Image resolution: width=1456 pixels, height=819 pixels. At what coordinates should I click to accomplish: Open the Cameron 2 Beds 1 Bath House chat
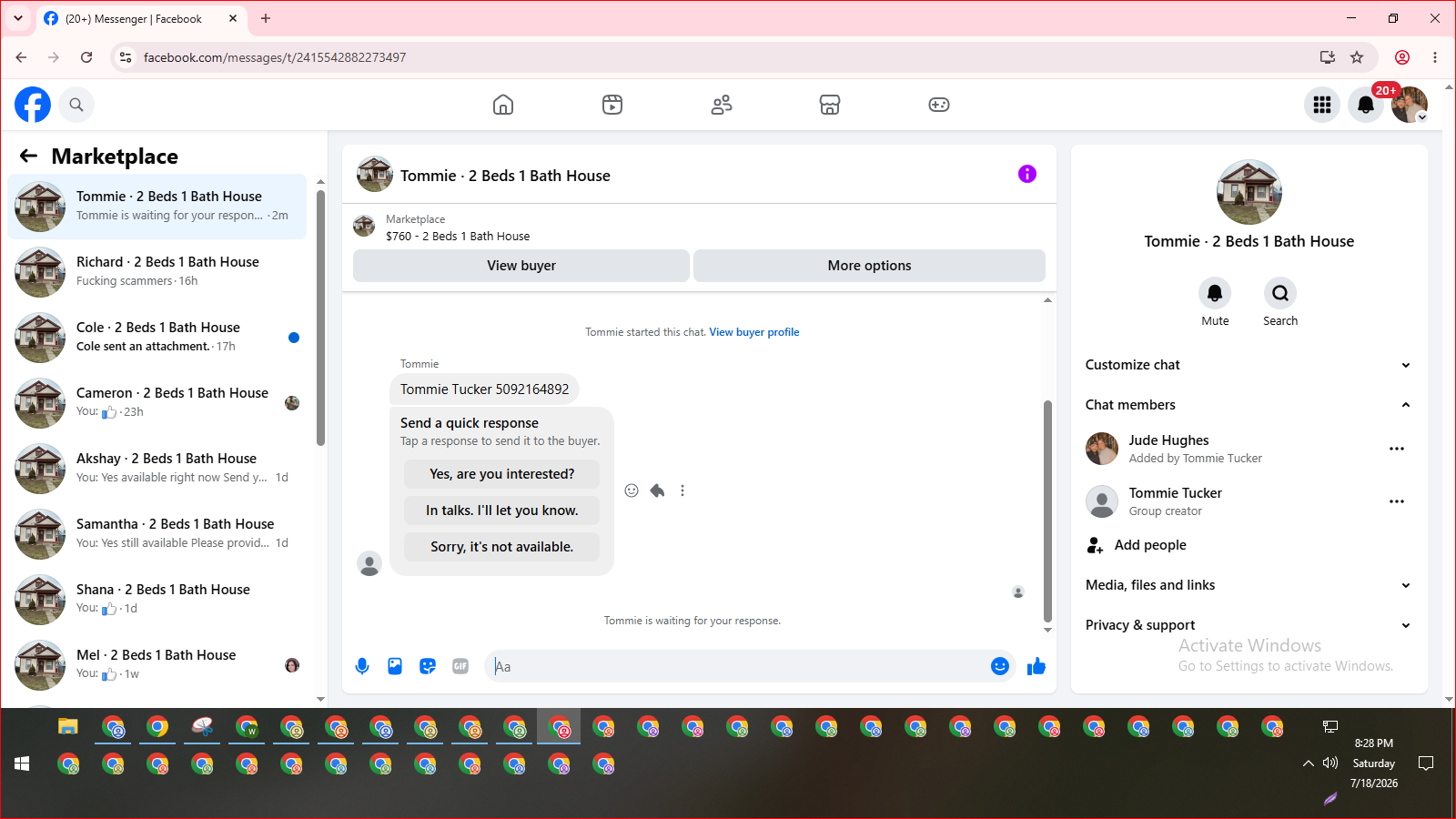tap(157, 403)
